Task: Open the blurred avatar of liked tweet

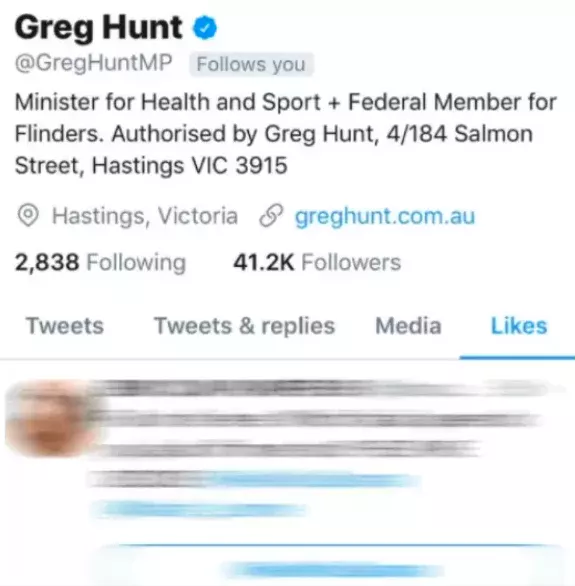Action: coord(50,418)
